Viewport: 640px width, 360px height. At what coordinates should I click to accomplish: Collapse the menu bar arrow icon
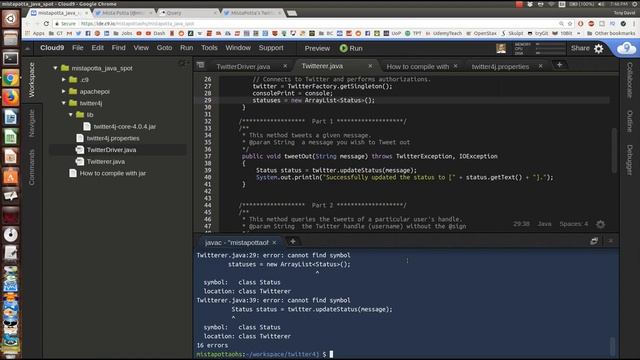click(x=27, y=49)
